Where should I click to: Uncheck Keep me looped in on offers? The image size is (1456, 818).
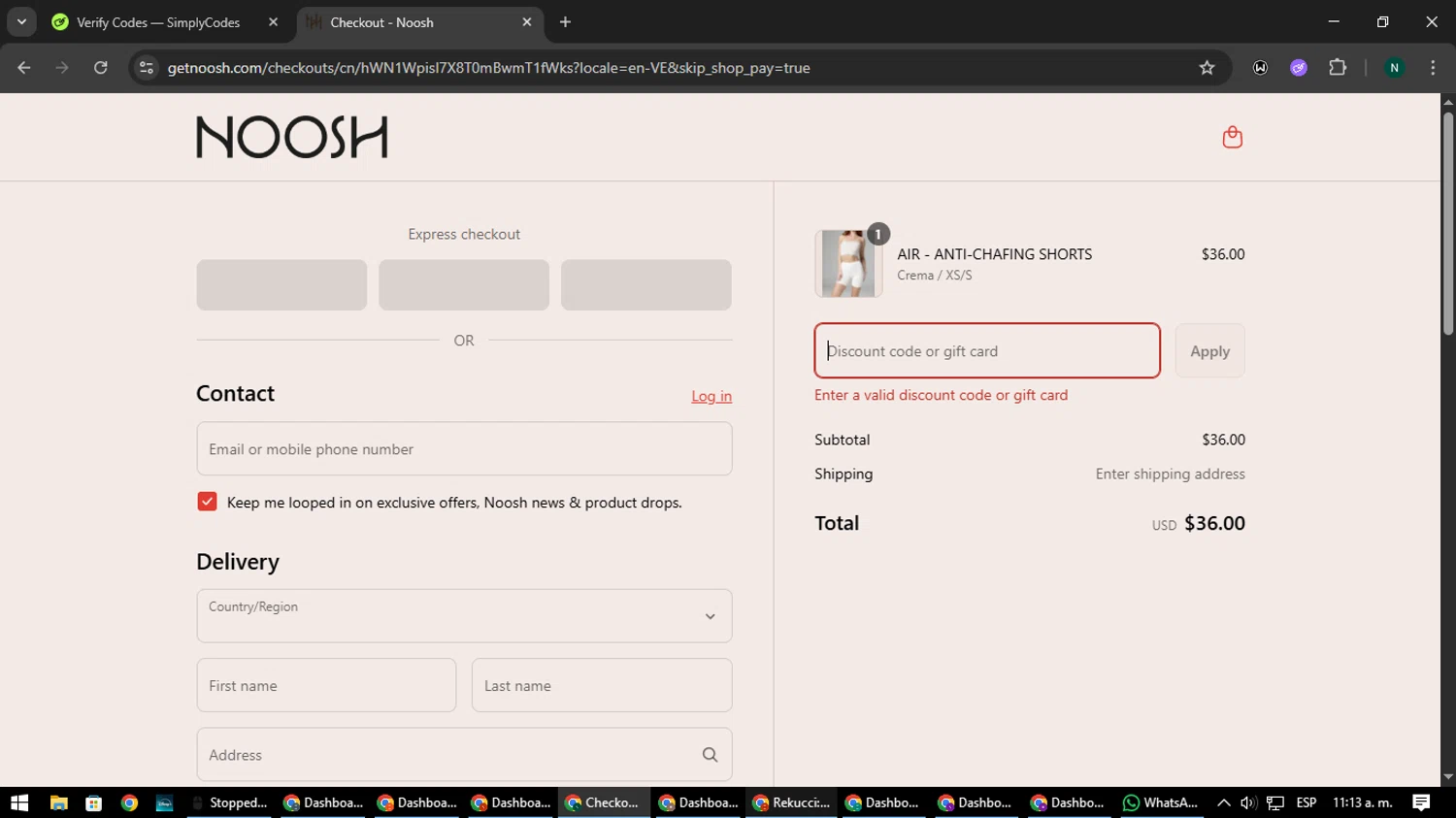click(x=207, y=502)
